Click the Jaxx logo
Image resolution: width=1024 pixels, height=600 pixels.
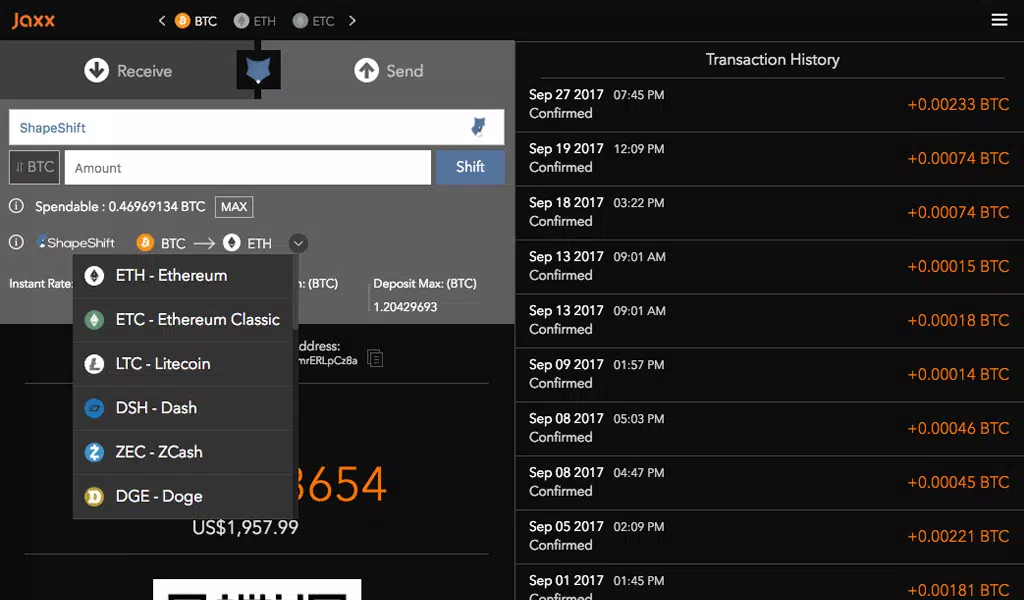(x=33, y=20)
